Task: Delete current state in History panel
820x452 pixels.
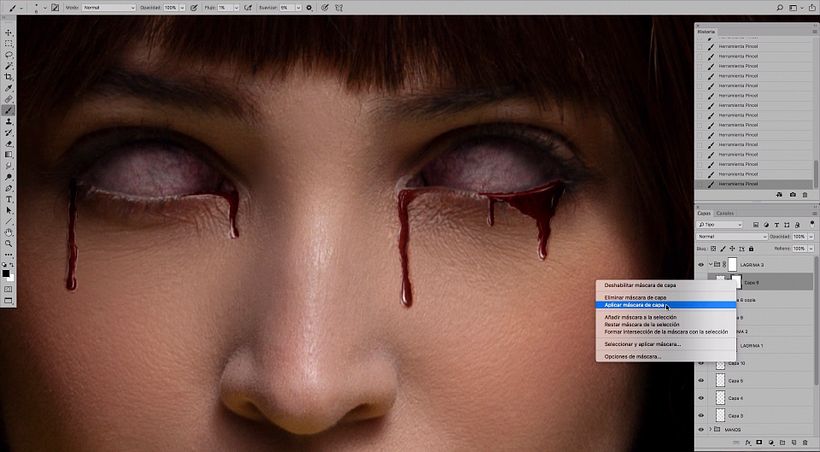Action: (x=805, y=195)
